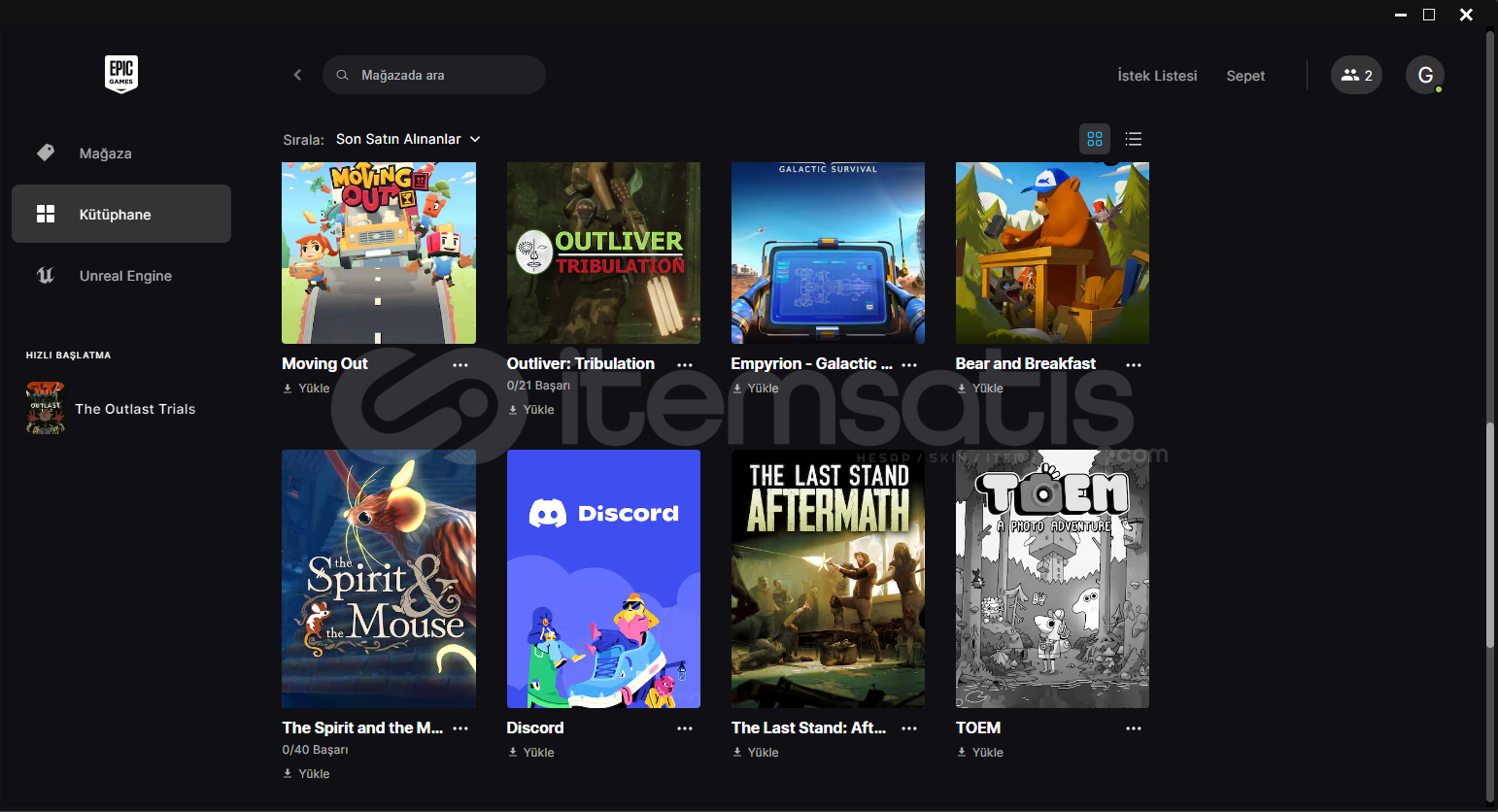Click the Discord title text

coord(535,728)
